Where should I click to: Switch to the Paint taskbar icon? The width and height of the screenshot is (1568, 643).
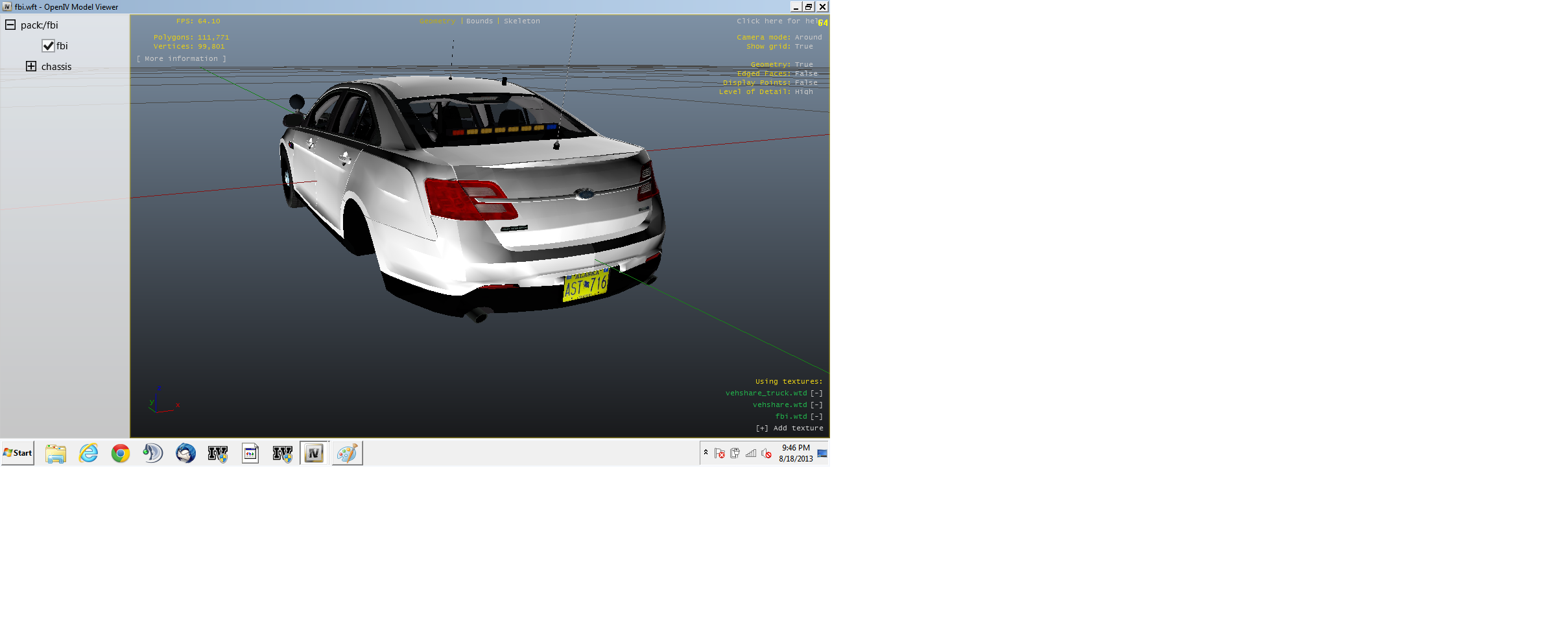tap(347, 453)
